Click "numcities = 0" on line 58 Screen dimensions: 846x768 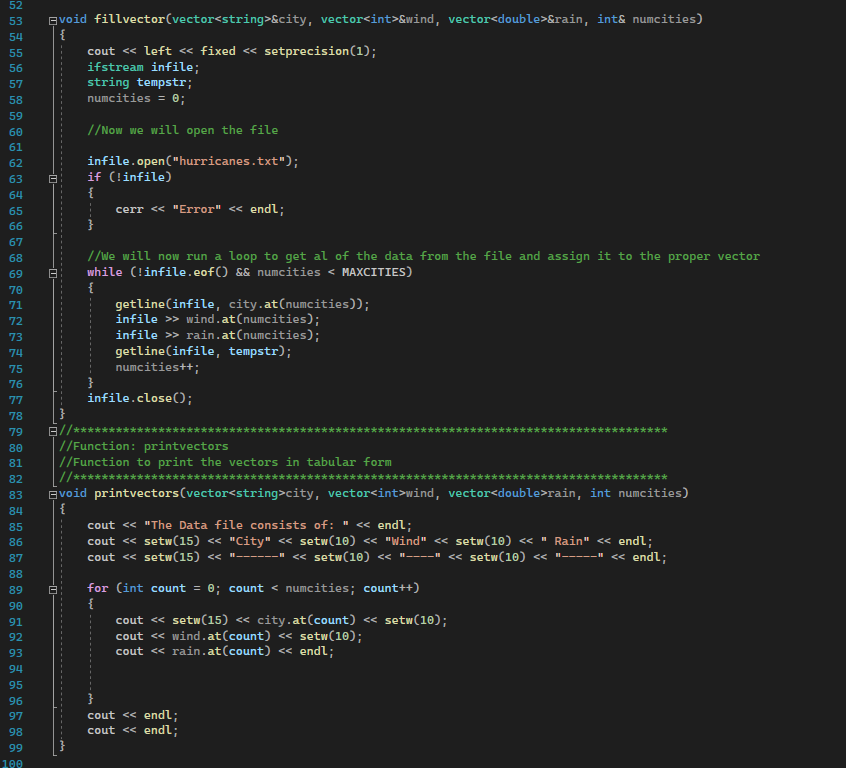tap(133, 98)
